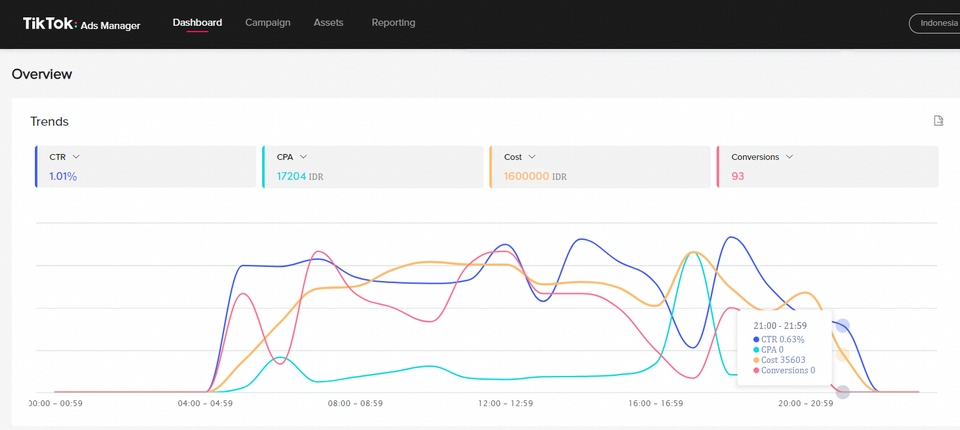Click the CPA value 17204 IDR
This screenshot has height=430, width=960.
pyautogui.click(x=300, y=176)
